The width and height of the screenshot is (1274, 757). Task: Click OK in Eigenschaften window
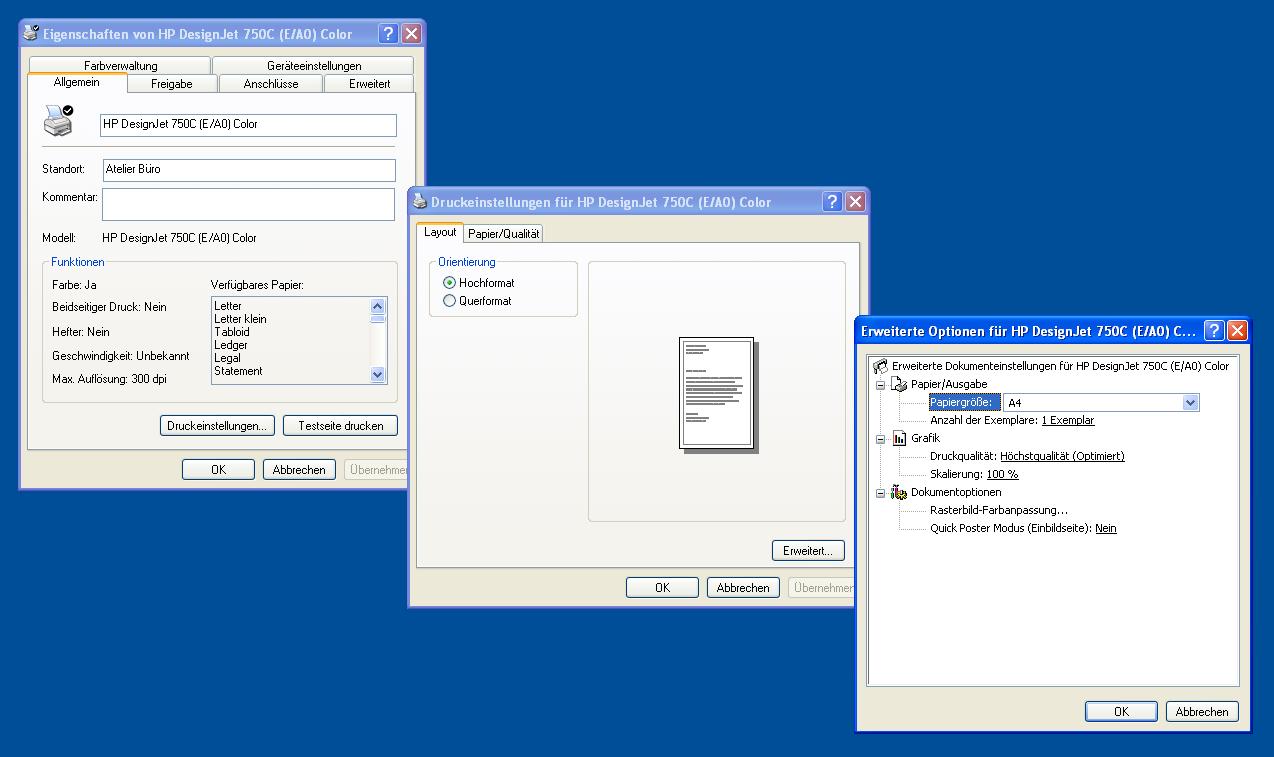(x=218, y=470)
